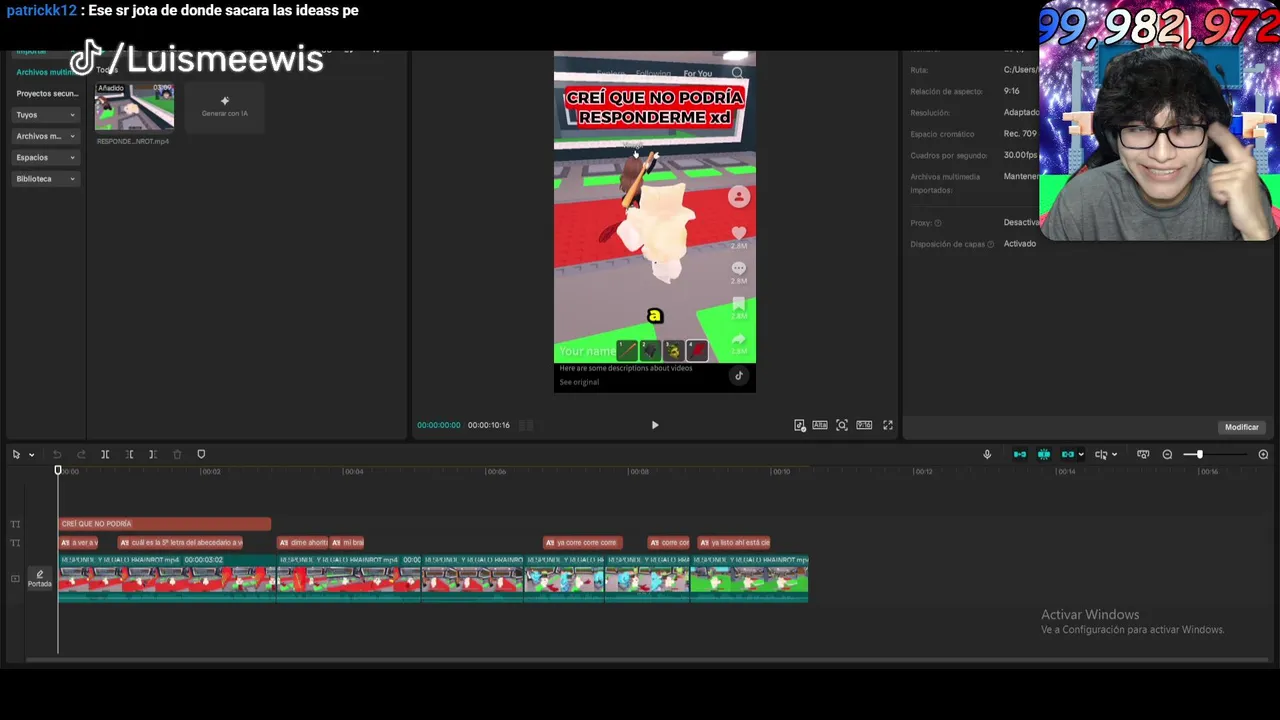Select caption clip 'dime ahorita'
The height and width of the screenshot is (720, 1280).
[x=303, y=543]
